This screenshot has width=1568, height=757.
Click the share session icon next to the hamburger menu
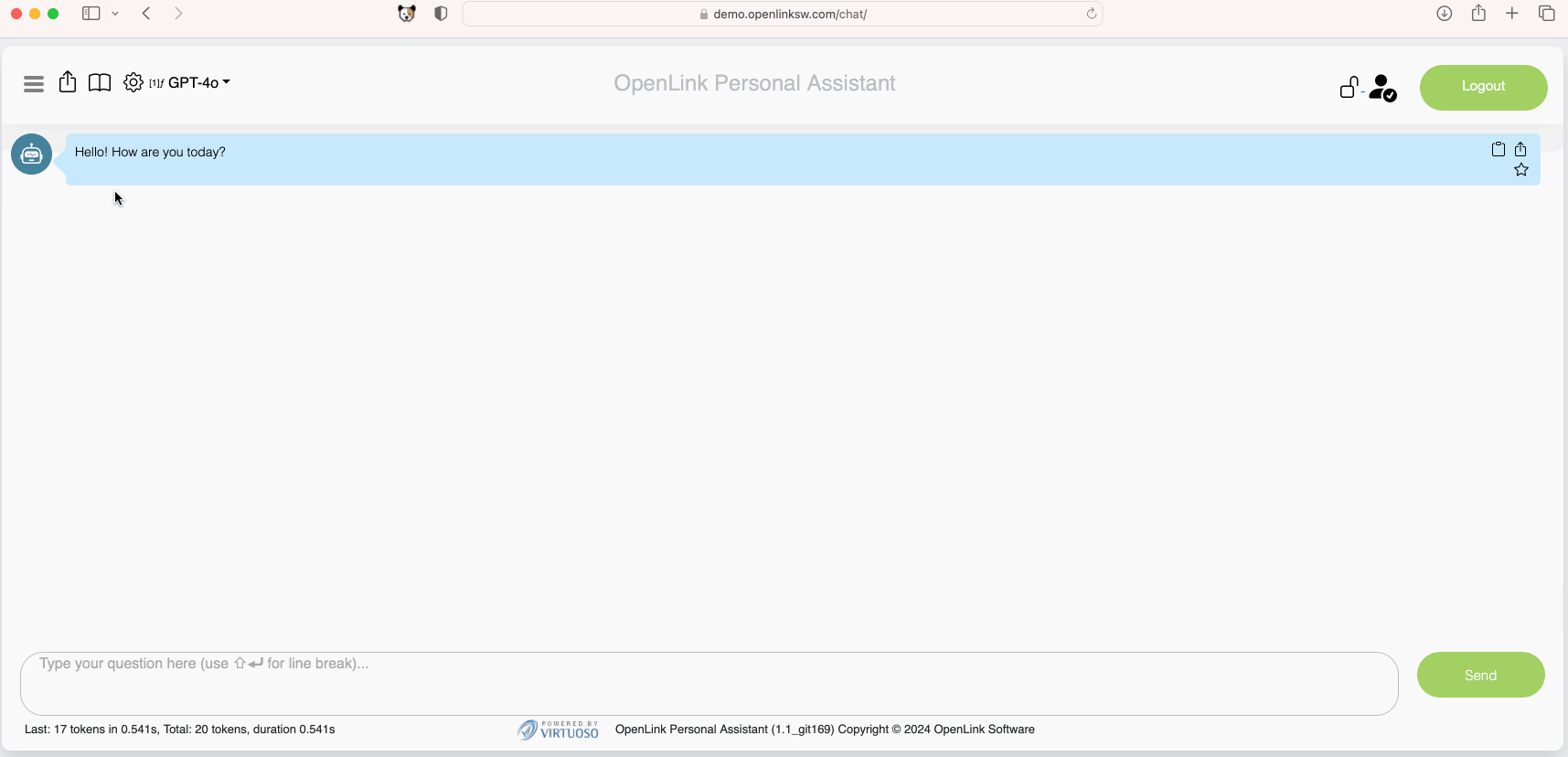pyautogui.click(x=68, y=82)
